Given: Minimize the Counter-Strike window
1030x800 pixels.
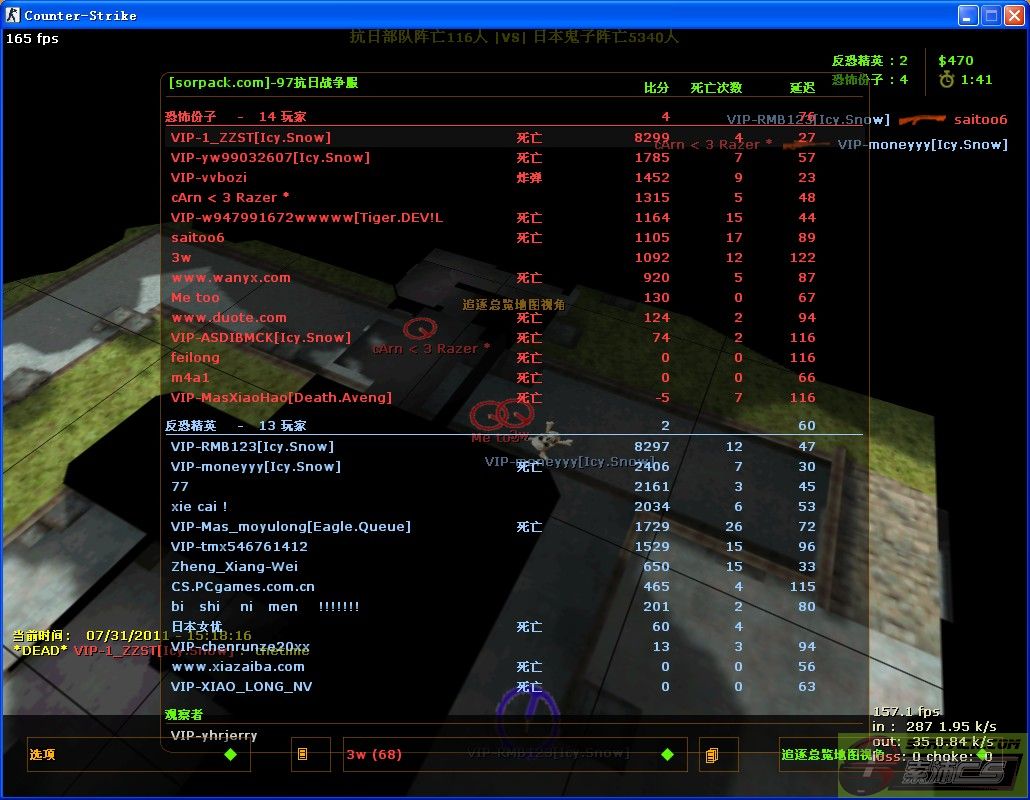Looking at the screenshot, I should 968,15.
